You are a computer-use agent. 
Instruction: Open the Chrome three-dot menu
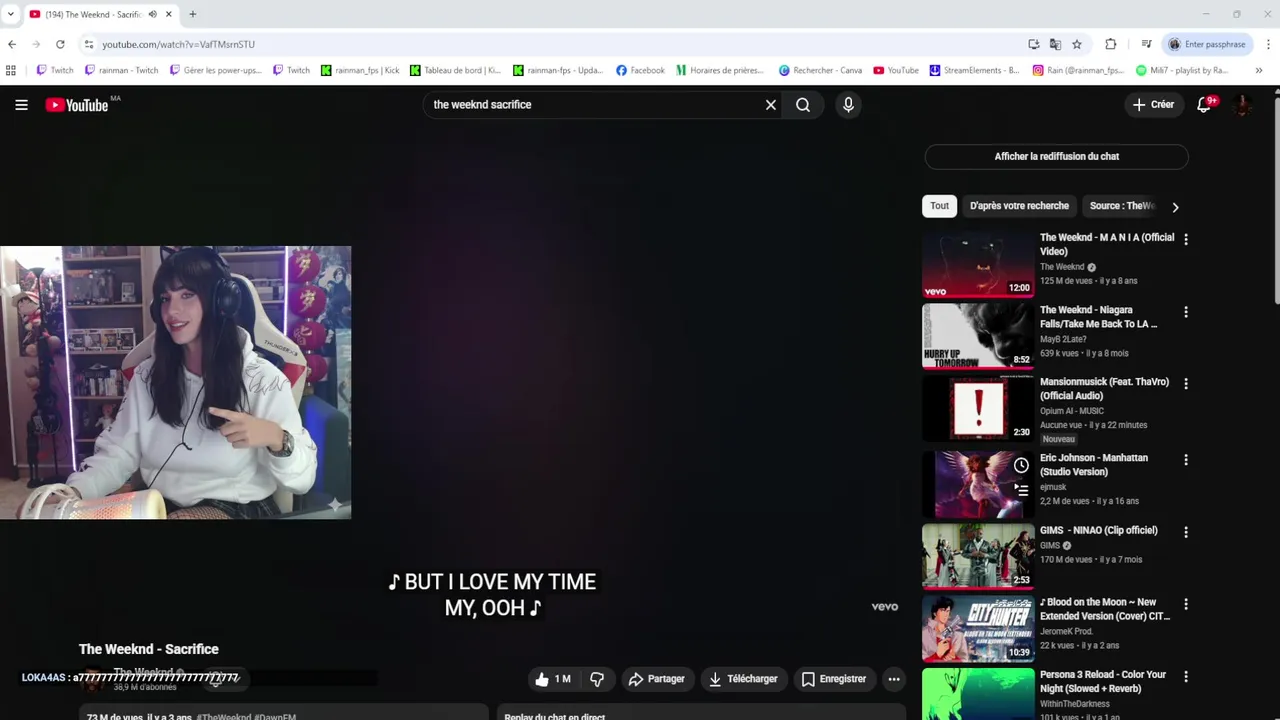pos(1268,44)
